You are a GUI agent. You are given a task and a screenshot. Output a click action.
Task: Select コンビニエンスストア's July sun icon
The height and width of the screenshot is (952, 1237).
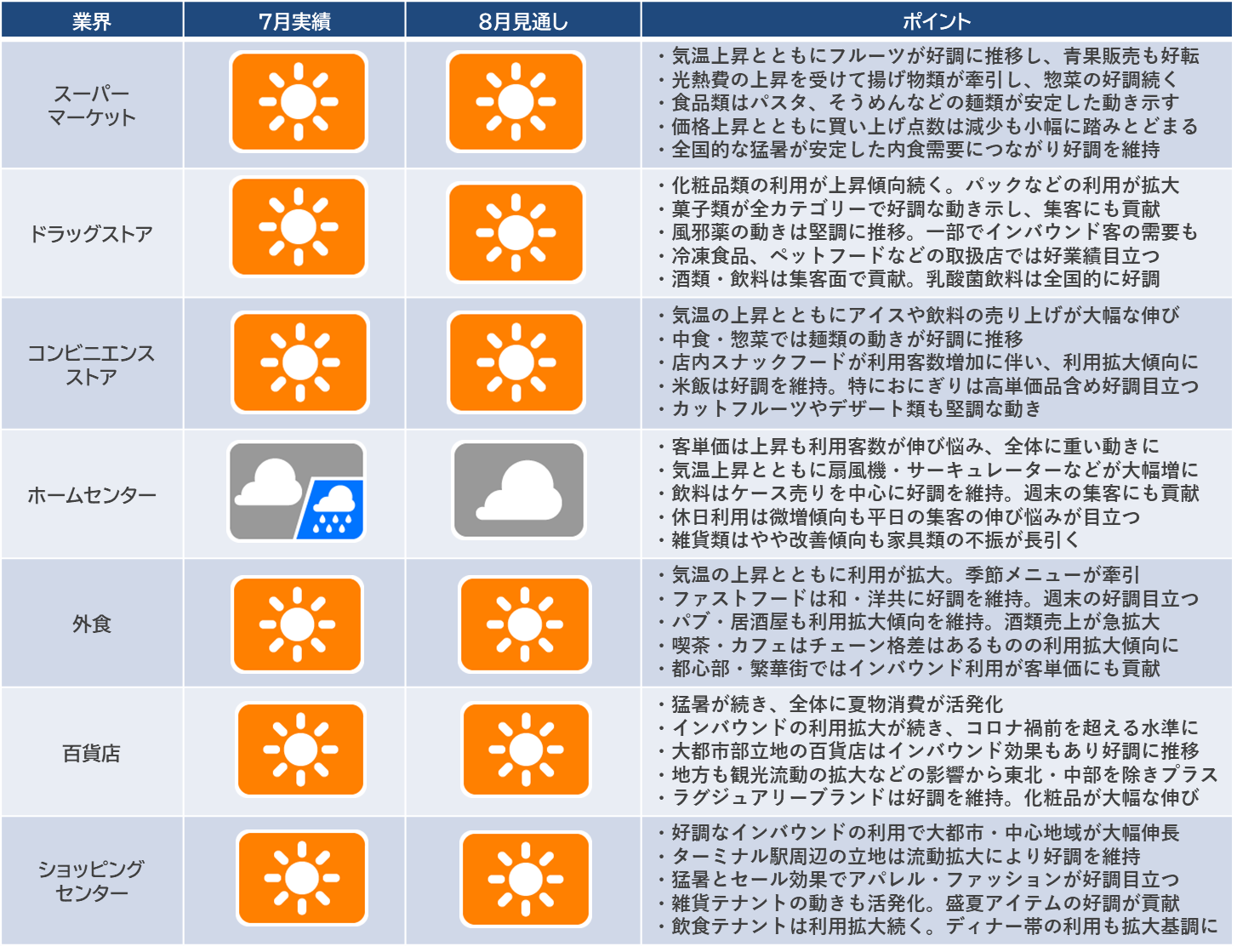pyautogui.click(x=296, y=362)
